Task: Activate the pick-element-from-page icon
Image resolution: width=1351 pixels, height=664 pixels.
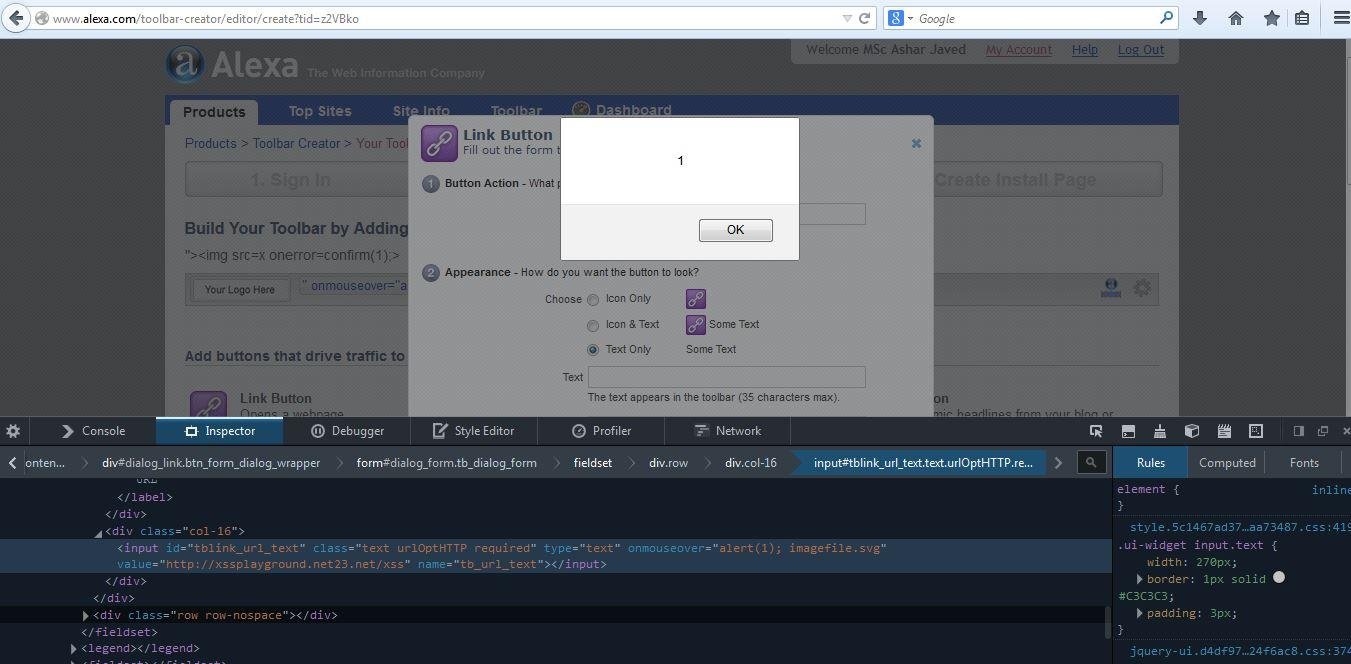Action: [1096, 431]
